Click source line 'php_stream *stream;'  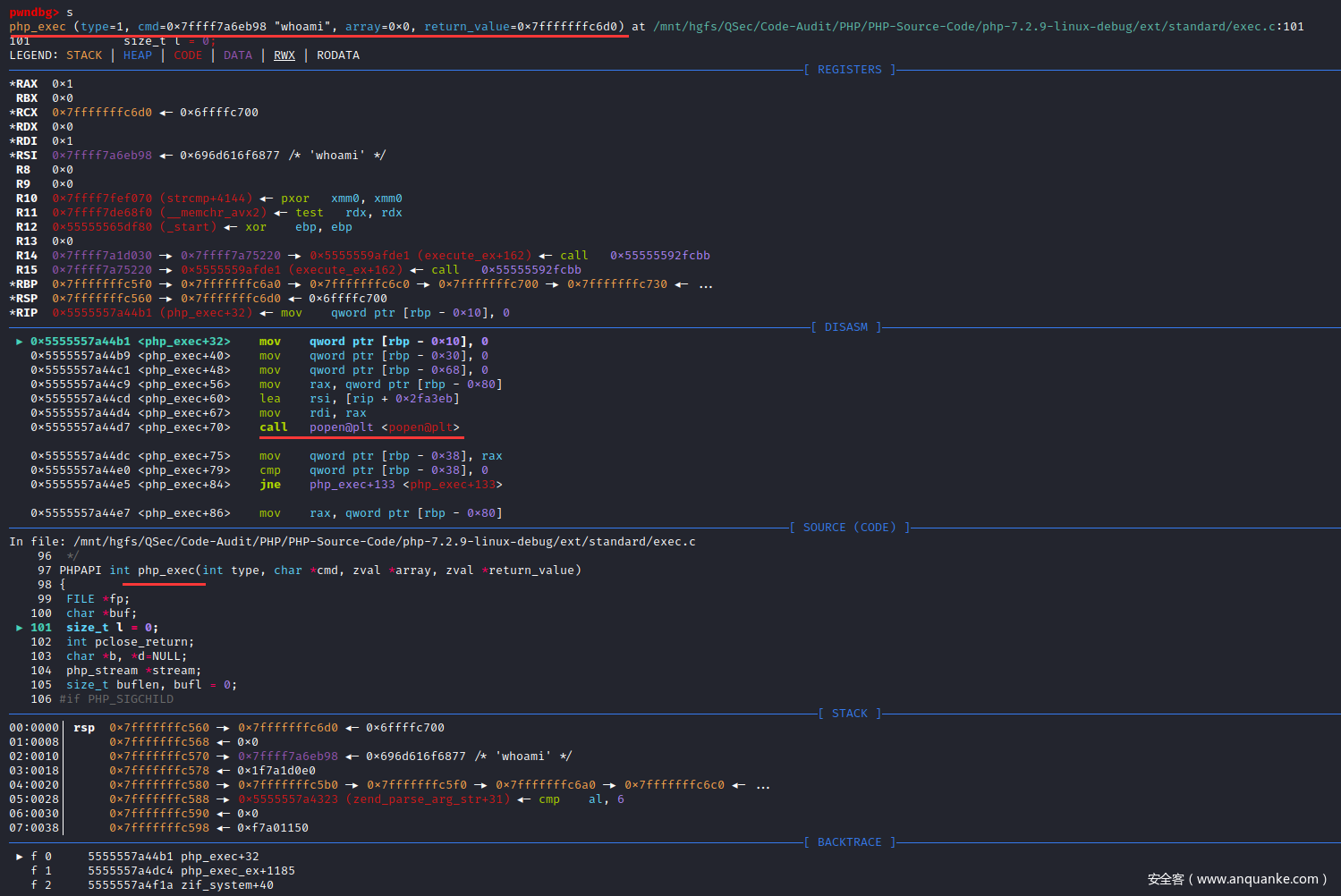pyautogui.click(x=134, y=671)
